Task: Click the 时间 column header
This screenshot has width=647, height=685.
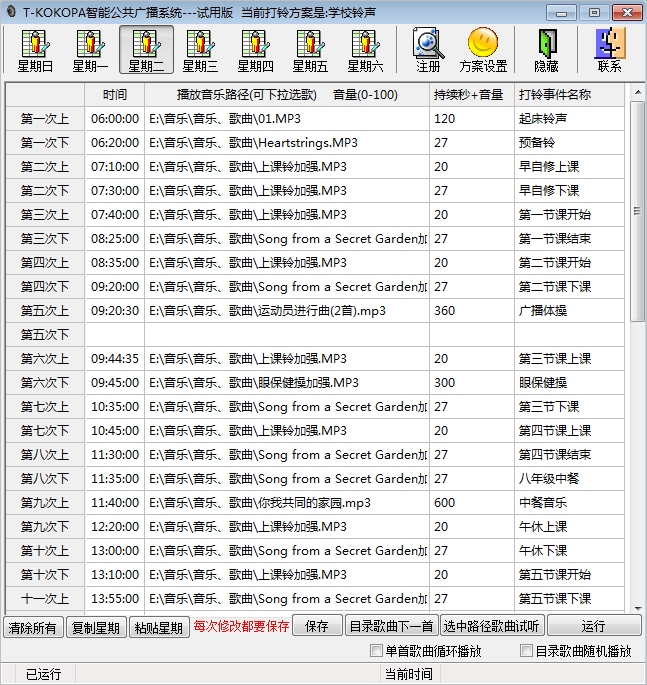Action: [x=114, y=95]
